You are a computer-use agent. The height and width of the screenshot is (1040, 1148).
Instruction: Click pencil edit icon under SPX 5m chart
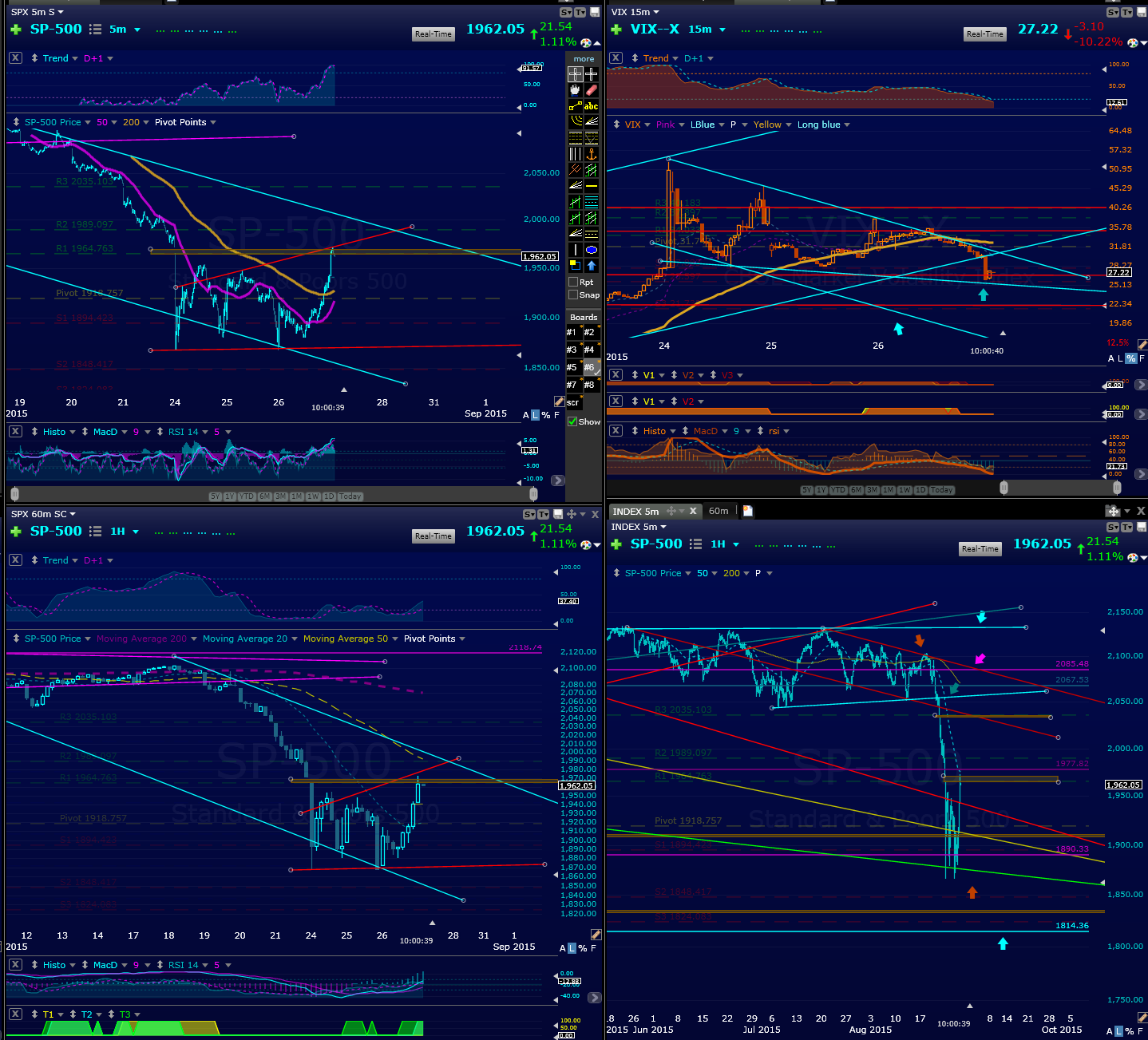tap(559, 401)
